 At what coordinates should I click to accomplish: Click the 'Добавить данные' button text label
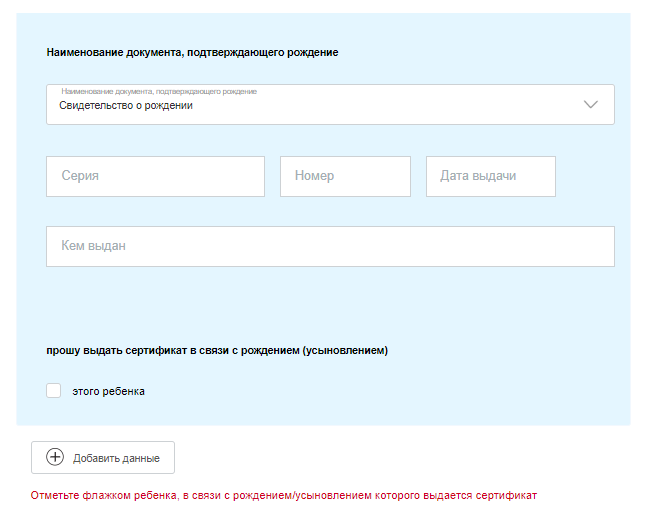pyautogui.click(x=116, y=458)
